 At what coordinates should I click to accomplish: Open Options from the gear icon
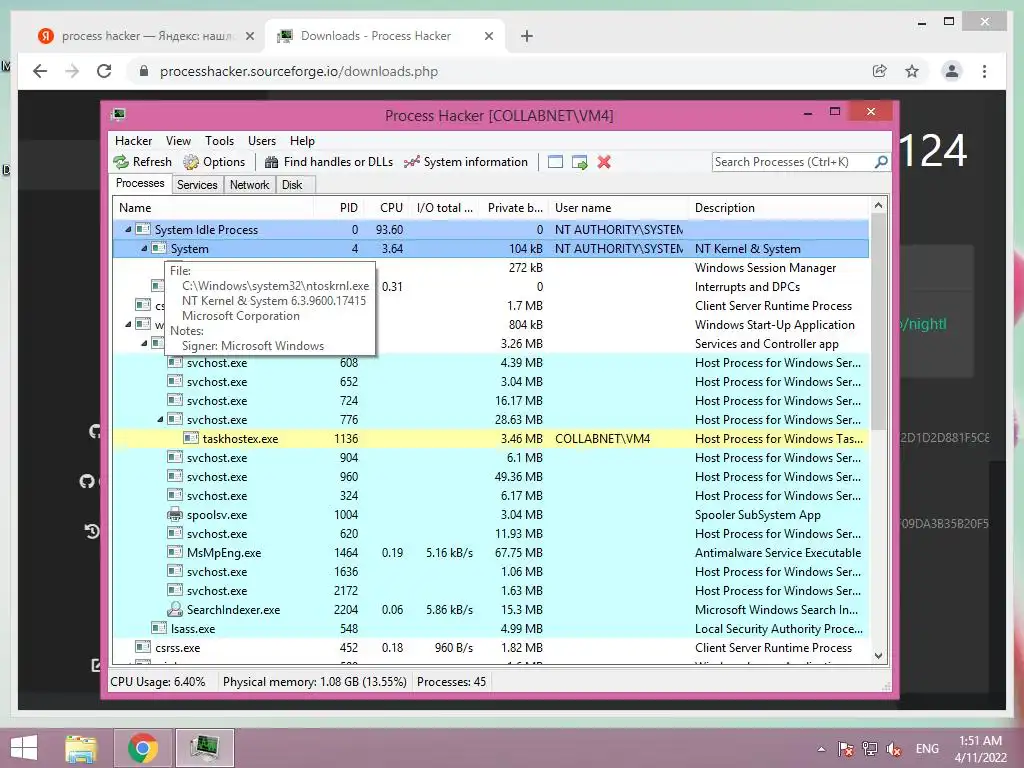click(x=191, y=162)
